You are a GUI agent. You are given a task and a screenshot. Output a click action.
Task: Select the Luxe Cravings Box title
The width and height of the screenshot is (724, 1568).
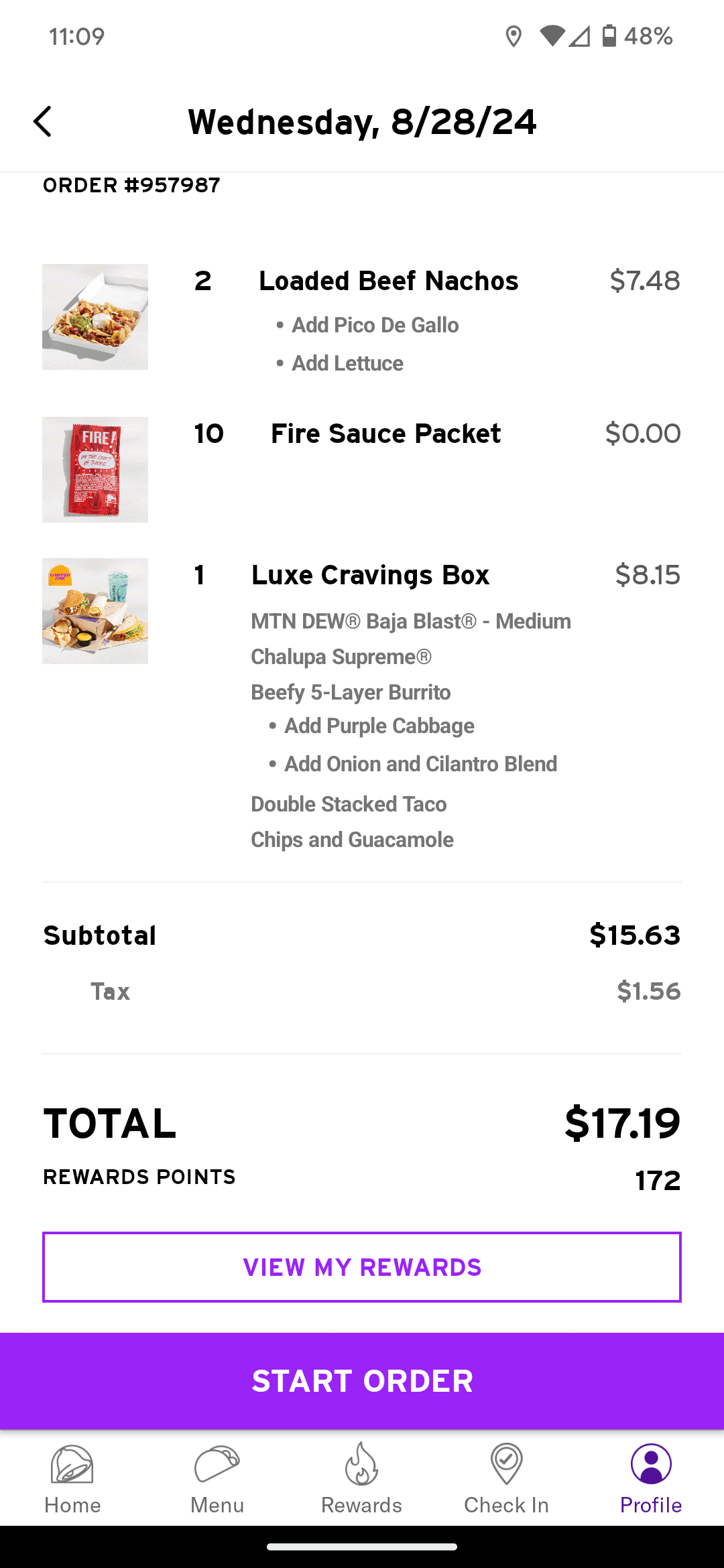[x=370, y=576]
